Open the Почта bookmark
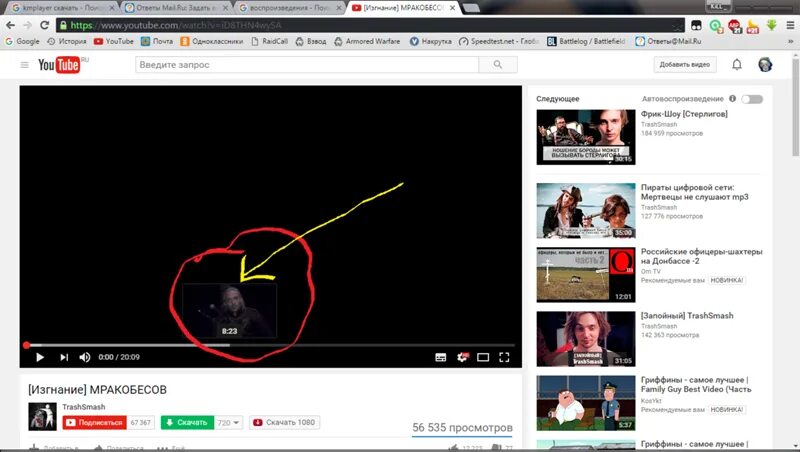Viewport: 800px width, 452px height. tap(157, 41)
